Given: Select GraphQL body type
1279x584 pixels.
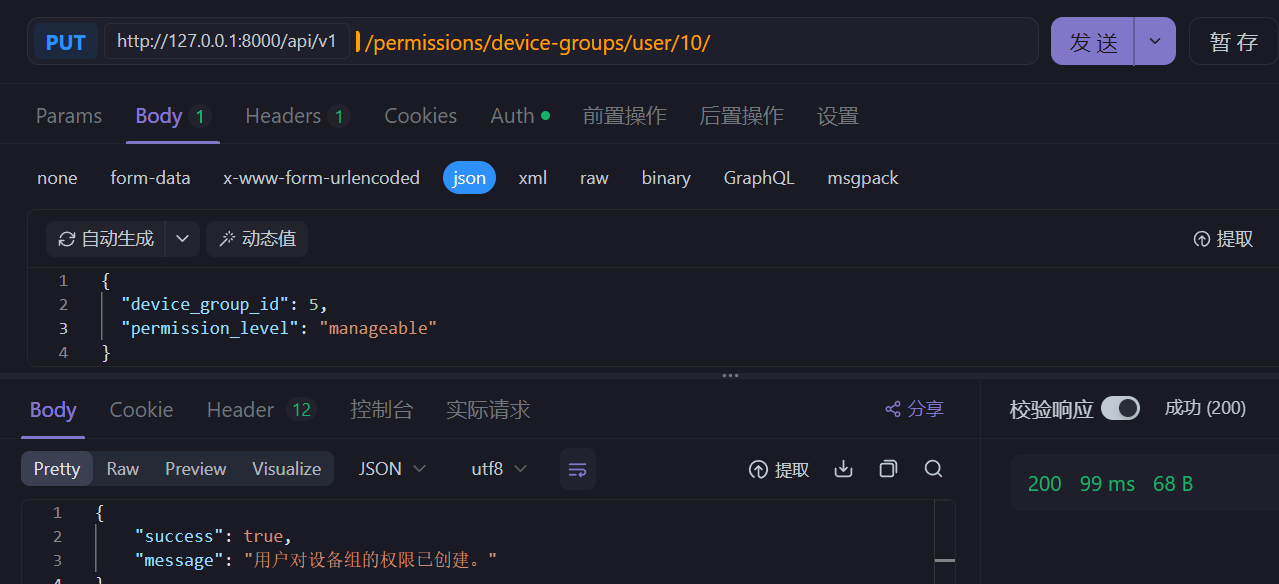Looking at the screenshot, I should pyautogui.click(x=759, y=178).
